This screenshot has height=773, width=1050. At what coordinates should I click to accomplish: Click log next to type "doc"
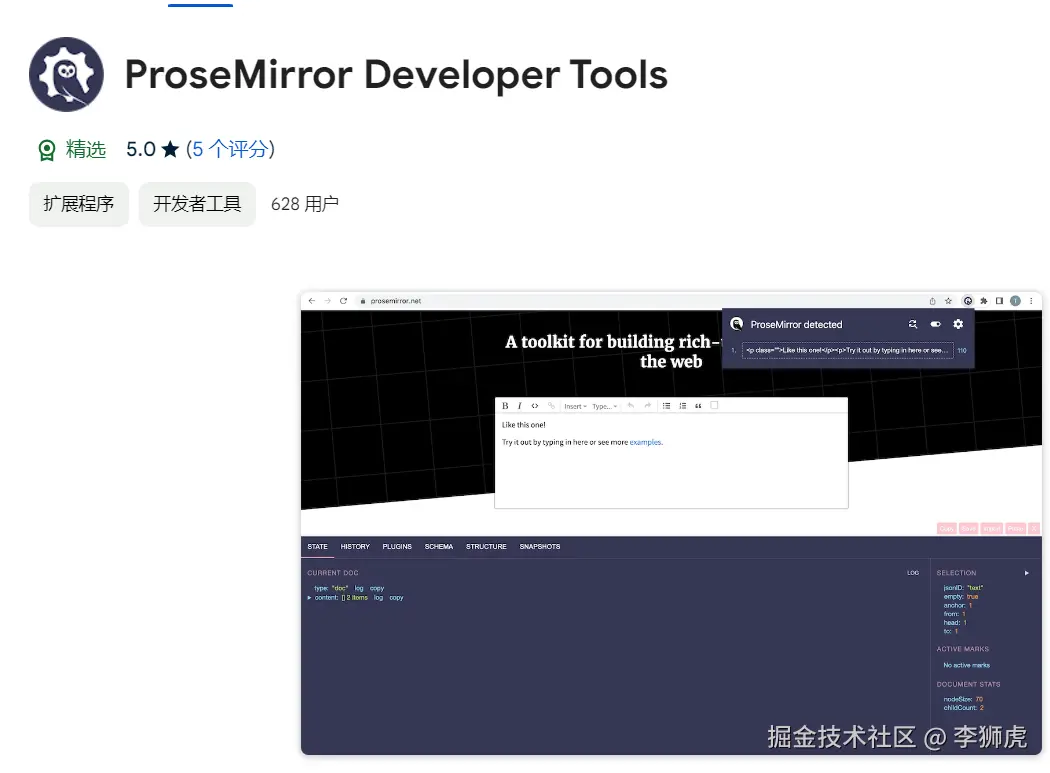click(359, 588)
